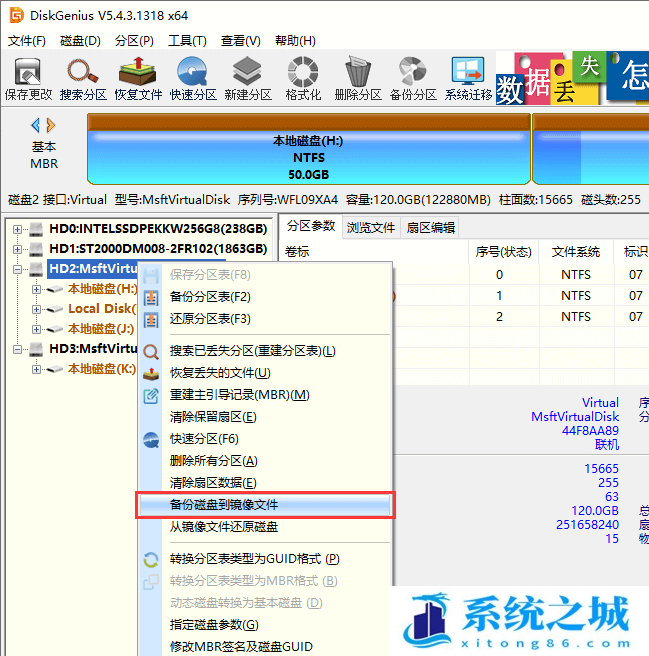The height and width of the screenshot is (656, 649).
Task: Open the 分区(P) menu
Action: click(134, 41)
